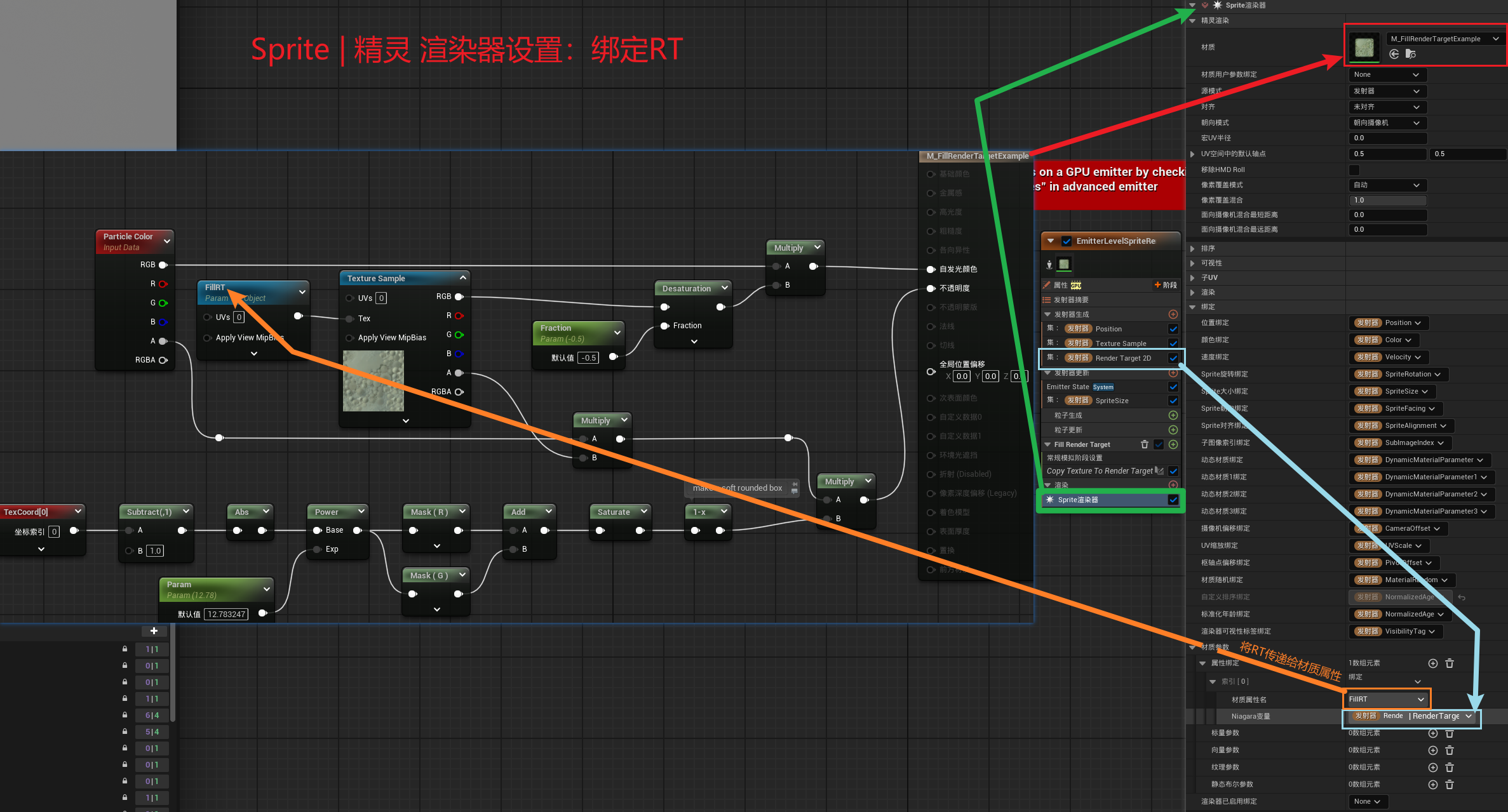Click the plus button above the lock list

[x=154, y=631]
